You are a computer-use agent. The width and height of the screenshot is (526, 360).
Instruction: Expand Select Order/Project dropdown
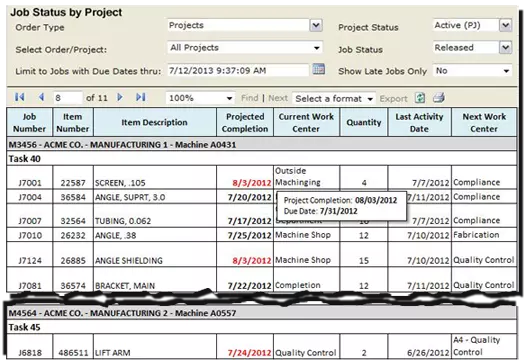point(316,48)
